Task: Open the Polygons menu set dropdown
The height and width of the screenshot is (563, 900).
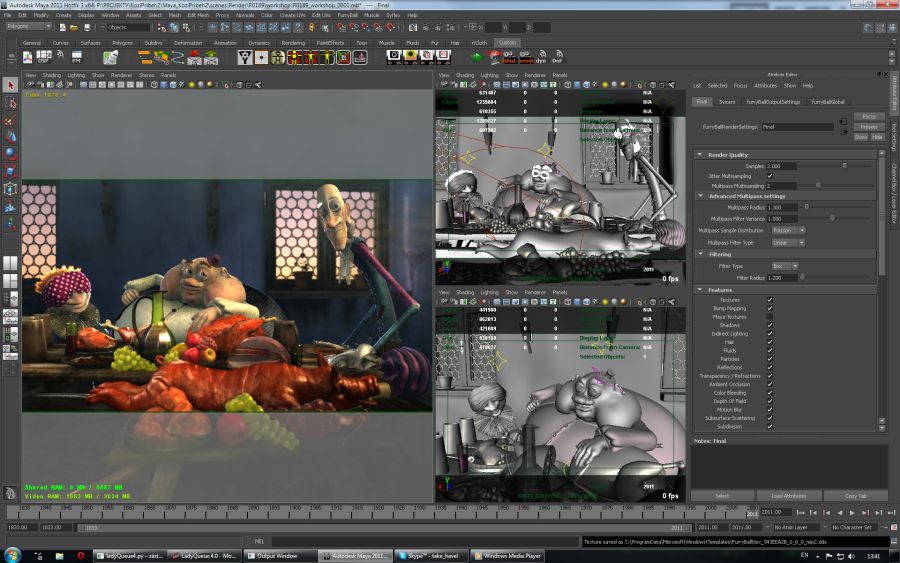Action: 28,26
